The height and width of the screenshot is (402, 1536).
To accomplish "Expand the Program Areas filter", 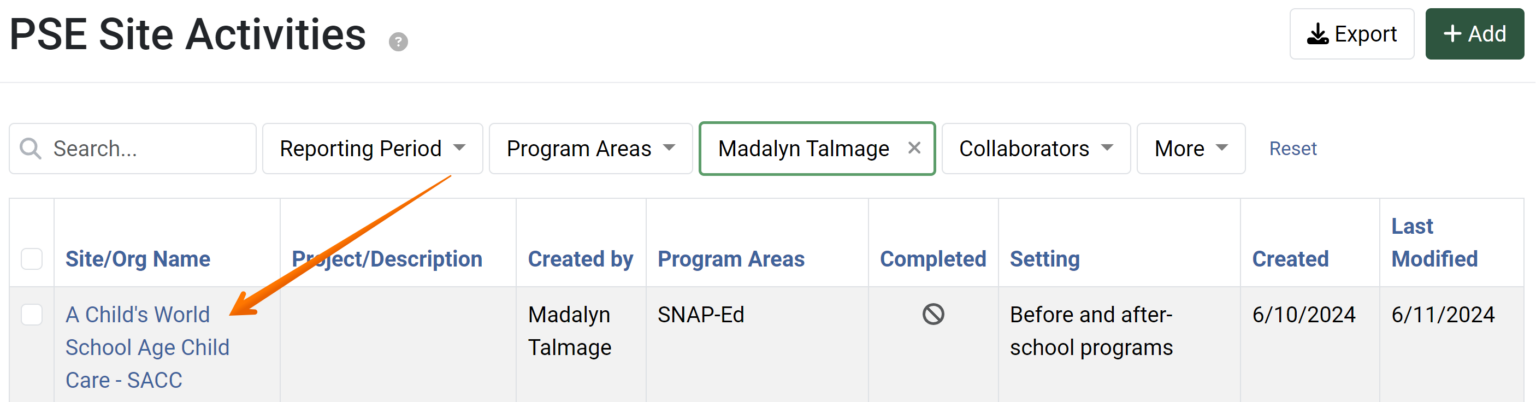I will [590, 149].
